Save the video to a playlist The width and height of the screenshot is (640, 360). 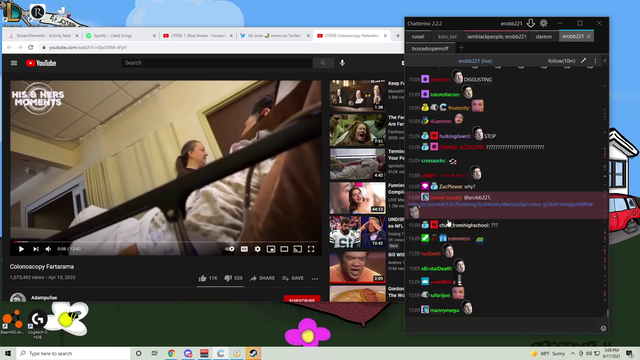(293, 278)
